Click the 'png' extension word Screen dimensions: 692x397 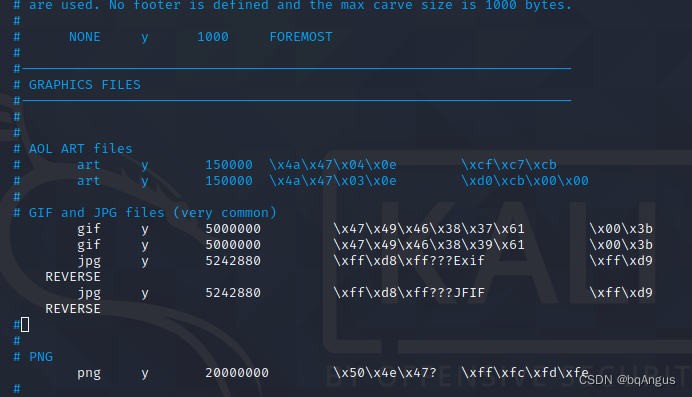coord(89,374)
